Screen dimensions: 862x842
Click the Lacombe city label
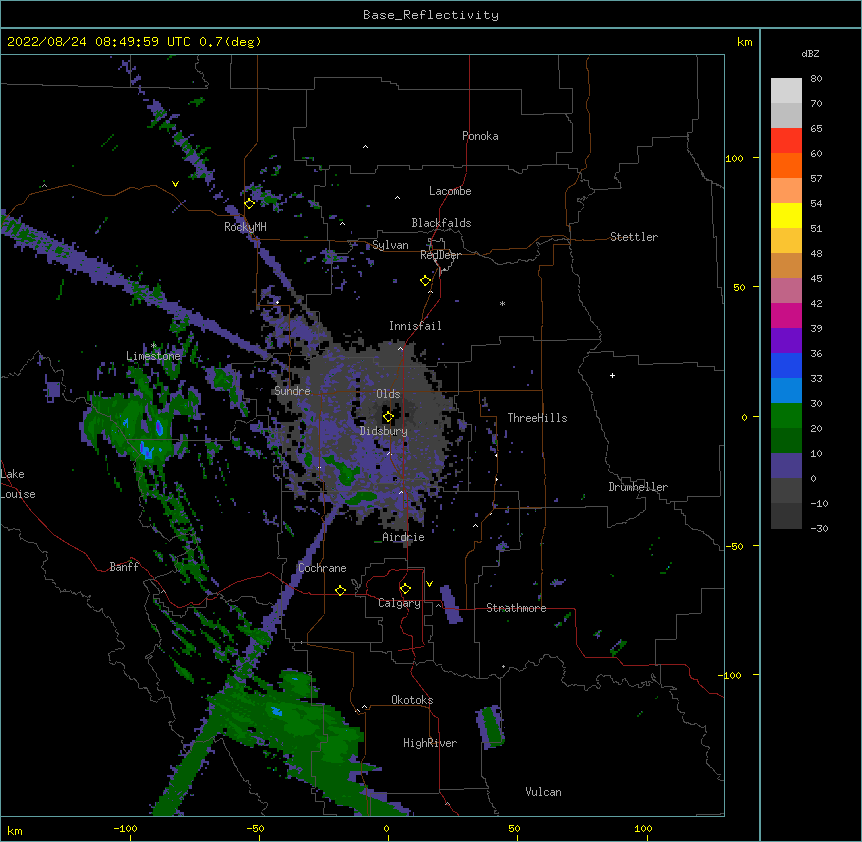point(450,191)
